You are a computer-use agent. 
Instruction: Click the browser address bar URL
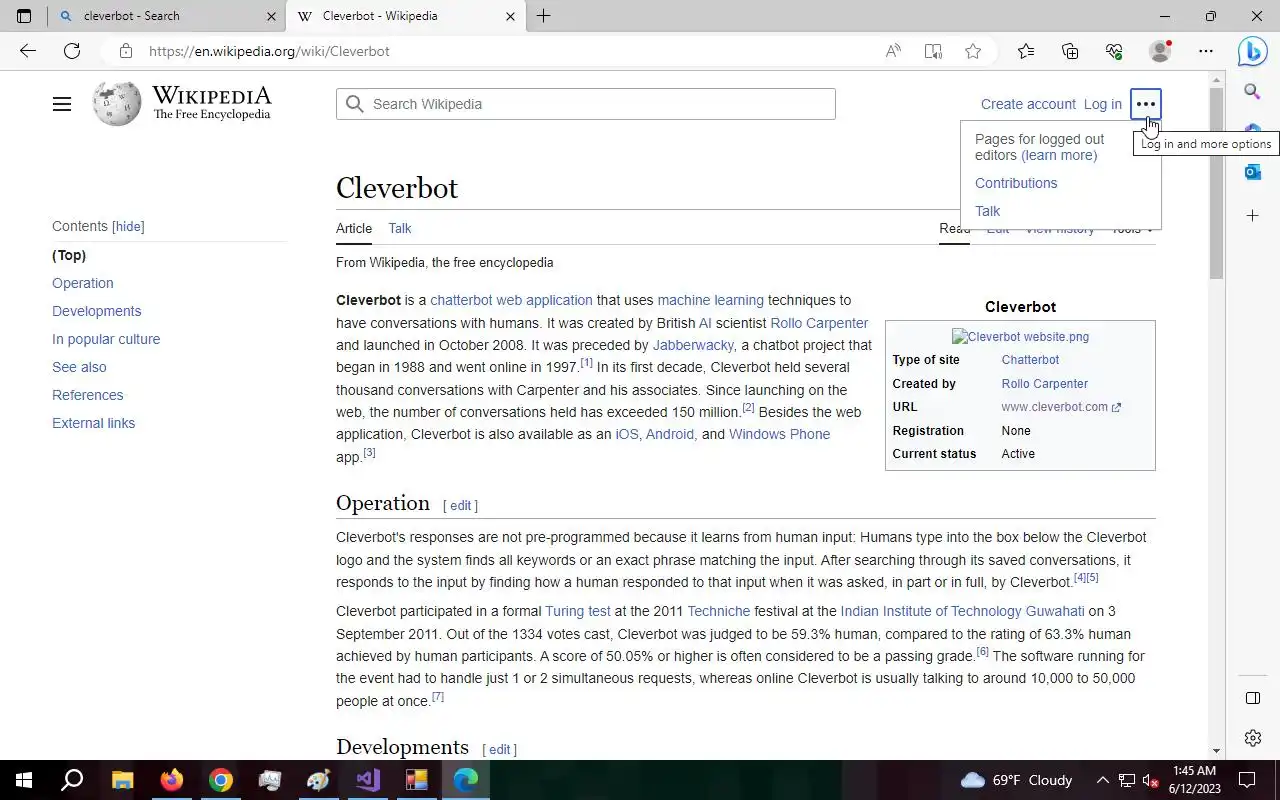[x=269, y=51]
